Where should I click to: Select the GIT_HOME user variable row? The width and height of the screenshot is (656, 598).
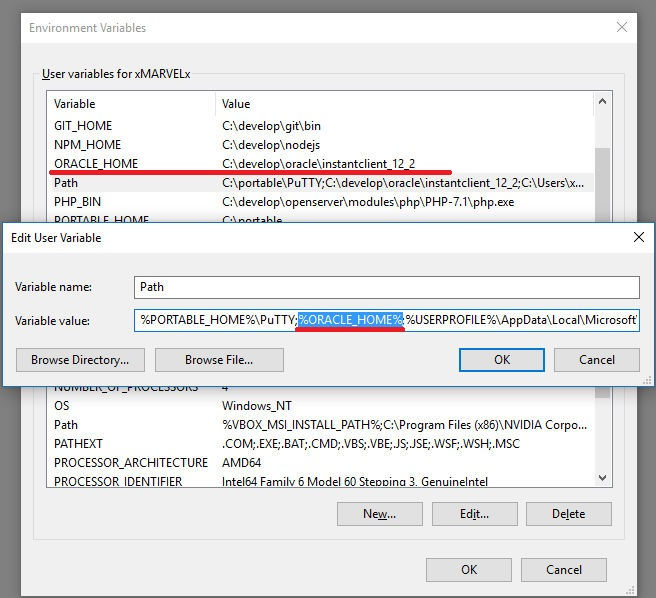(83, 126)
